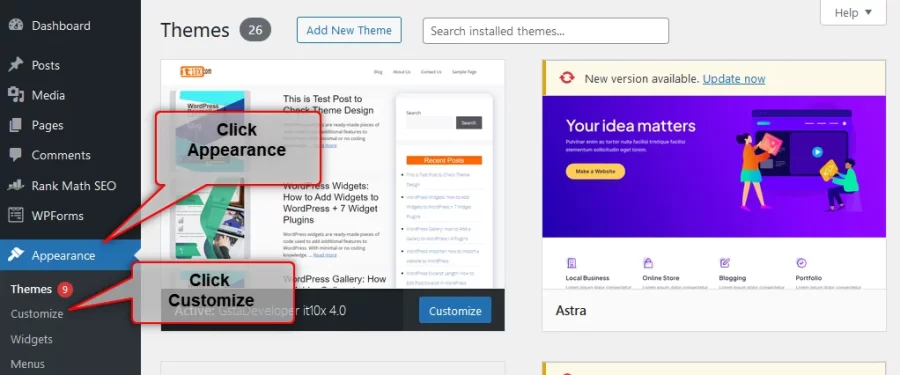Screen dimensions: 900x375
Task: Click Make a Website button in Astra preview
Action: point(595,171)
